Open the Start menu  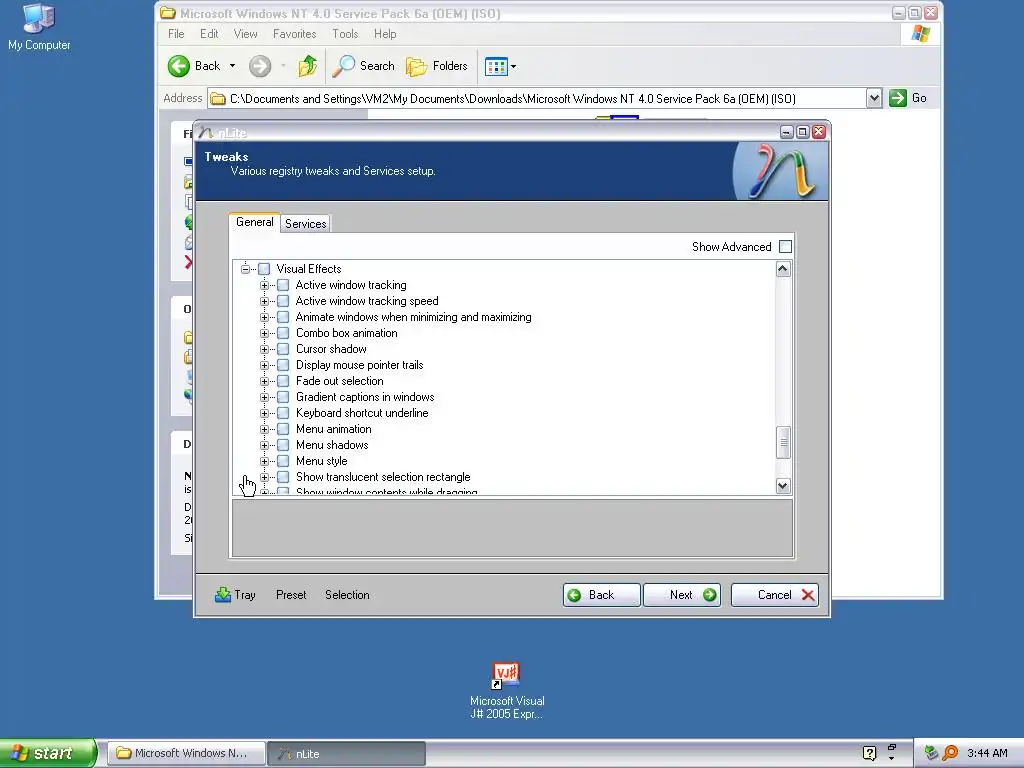(x=48, y=753)
